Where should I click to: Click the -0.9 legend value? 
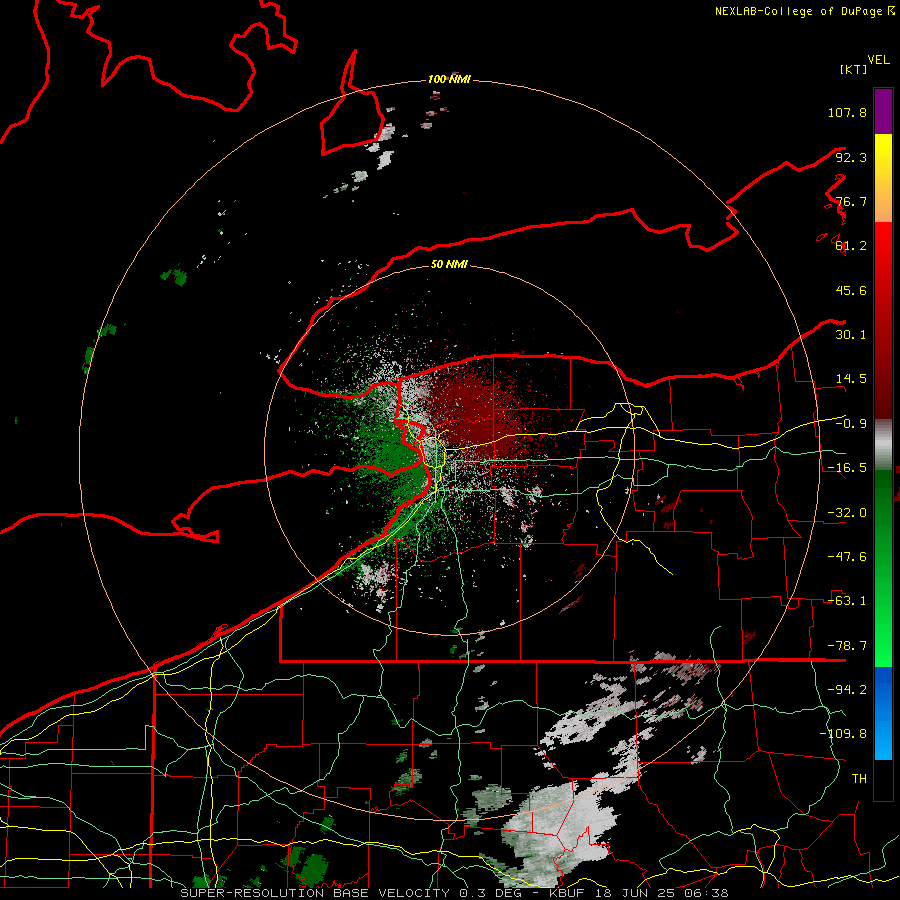(x=851, y=424)
